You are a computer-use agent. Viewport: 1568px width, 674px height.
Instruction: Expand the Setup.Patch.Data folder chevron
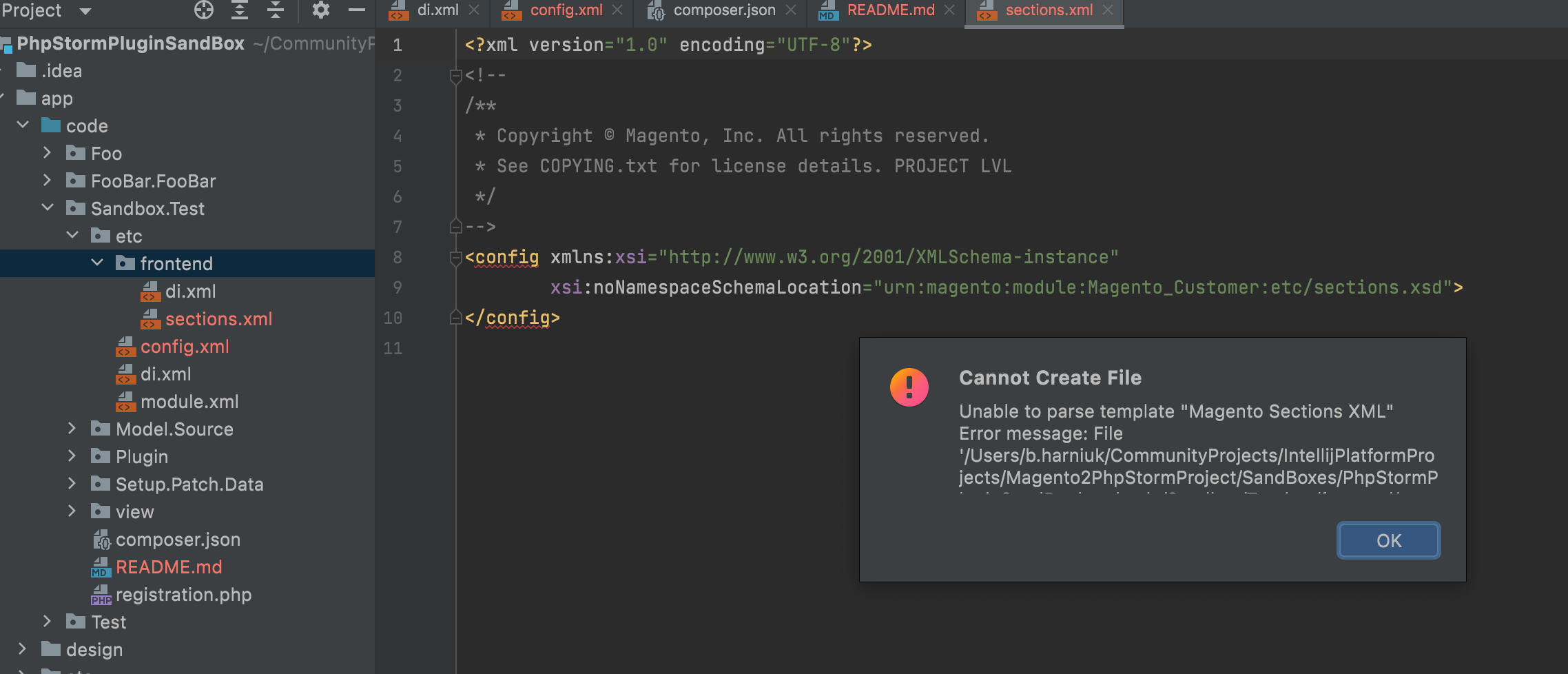click(72, 483)
